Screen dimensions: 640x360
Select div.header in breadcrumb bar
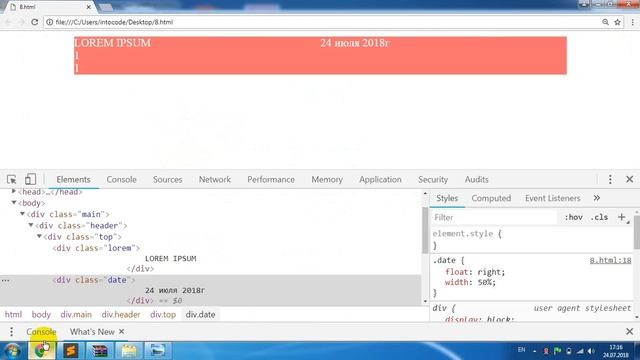pos(121,314)
